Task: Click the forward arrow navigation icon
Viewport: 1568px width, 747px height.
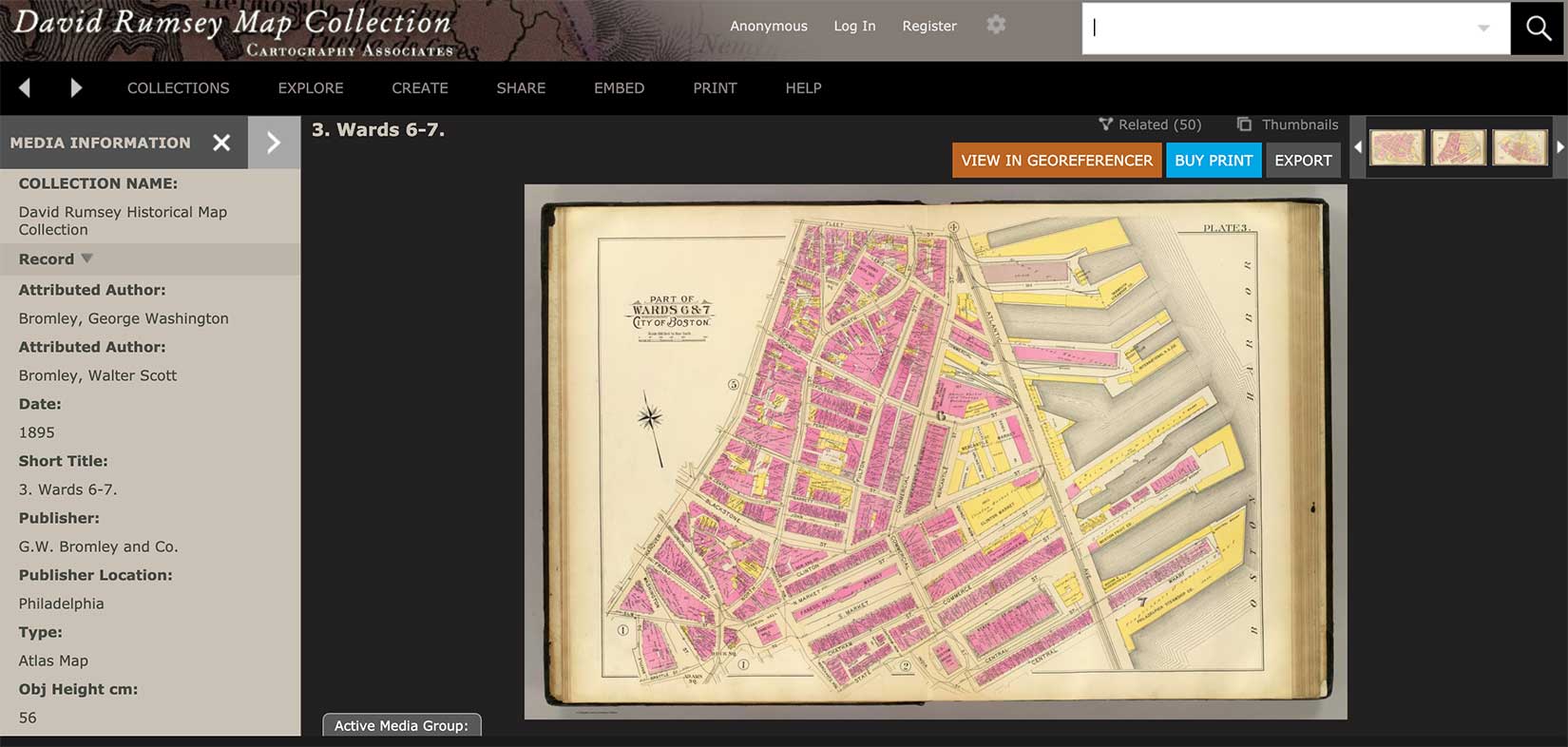Action: [x=76, y=87]
